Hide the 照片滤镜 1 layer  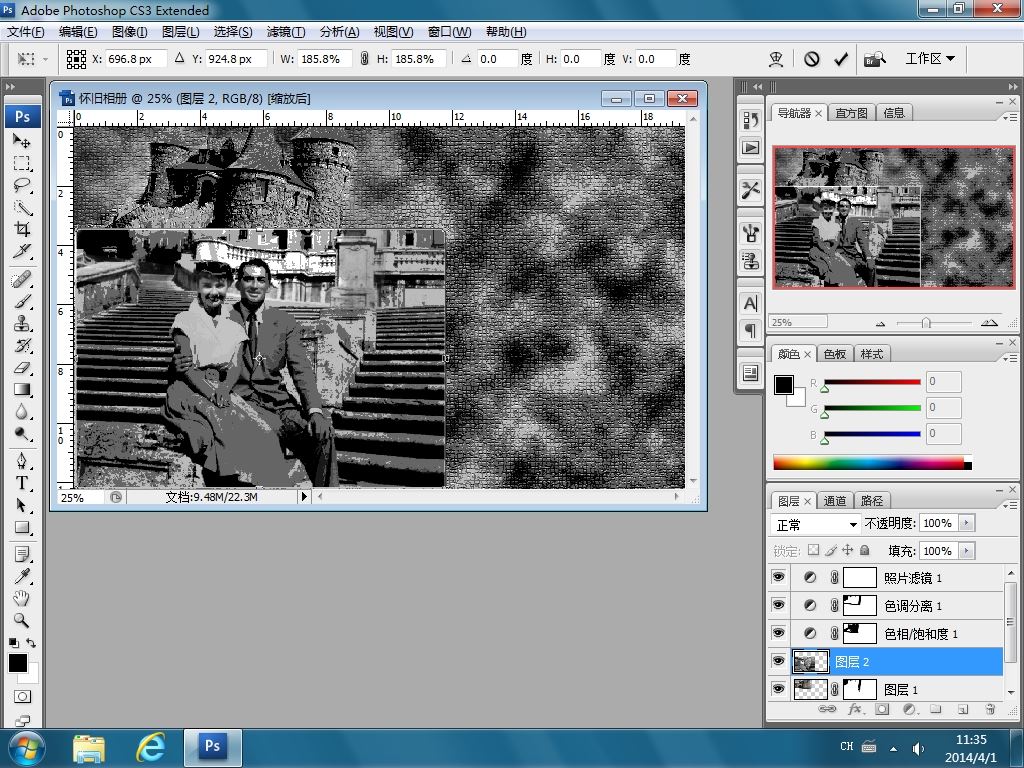click(778, 578)
